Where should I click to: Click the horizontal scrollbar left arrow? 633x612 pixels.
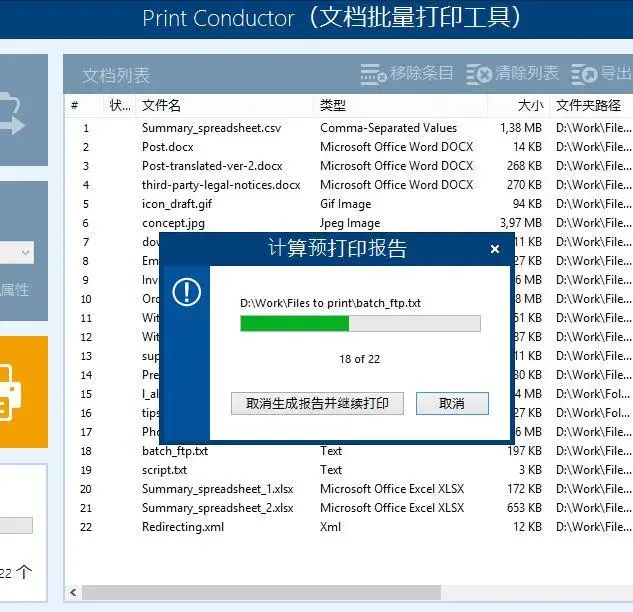(x=73, y=593)
